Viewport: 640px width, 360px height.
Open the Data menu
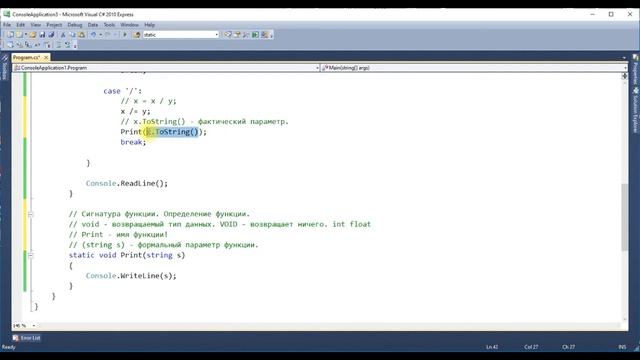coord(93,25)
